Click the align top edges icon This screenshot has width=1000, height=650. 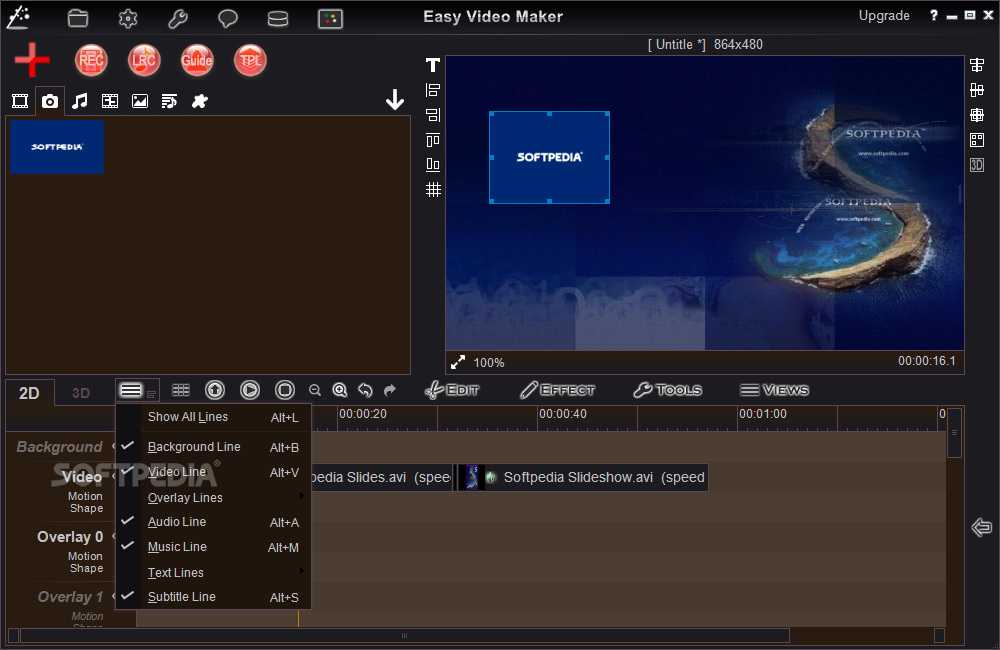[x=433, y=140]
